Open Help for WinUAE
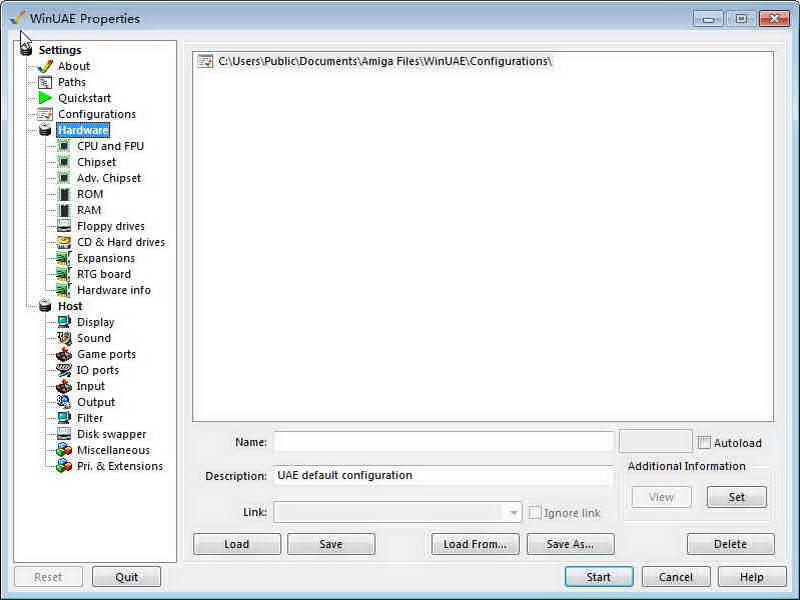This screenshot has width=800, height=600. point(752,577)
